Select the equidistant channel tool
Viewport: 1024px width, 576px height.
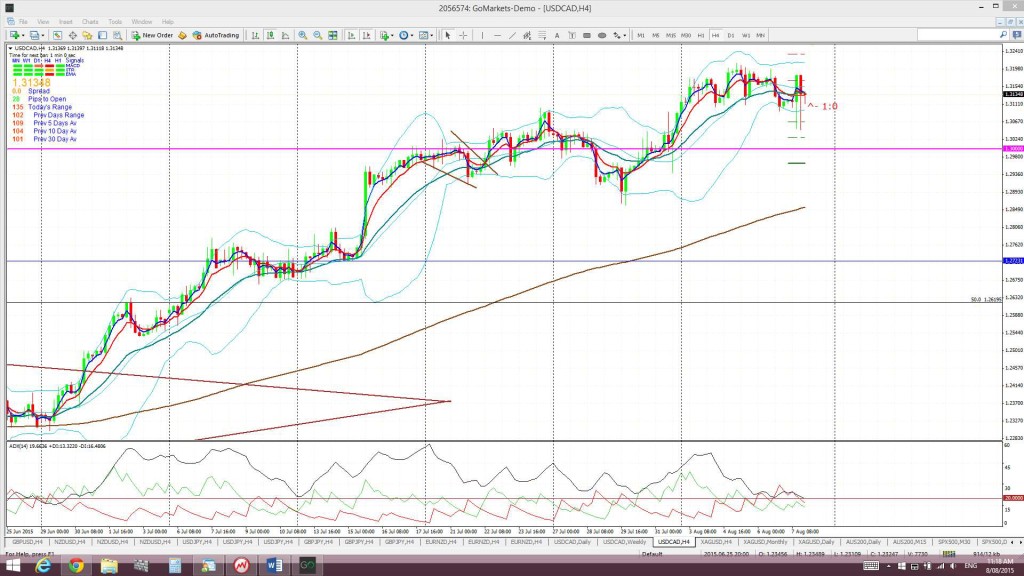(527, 35)
